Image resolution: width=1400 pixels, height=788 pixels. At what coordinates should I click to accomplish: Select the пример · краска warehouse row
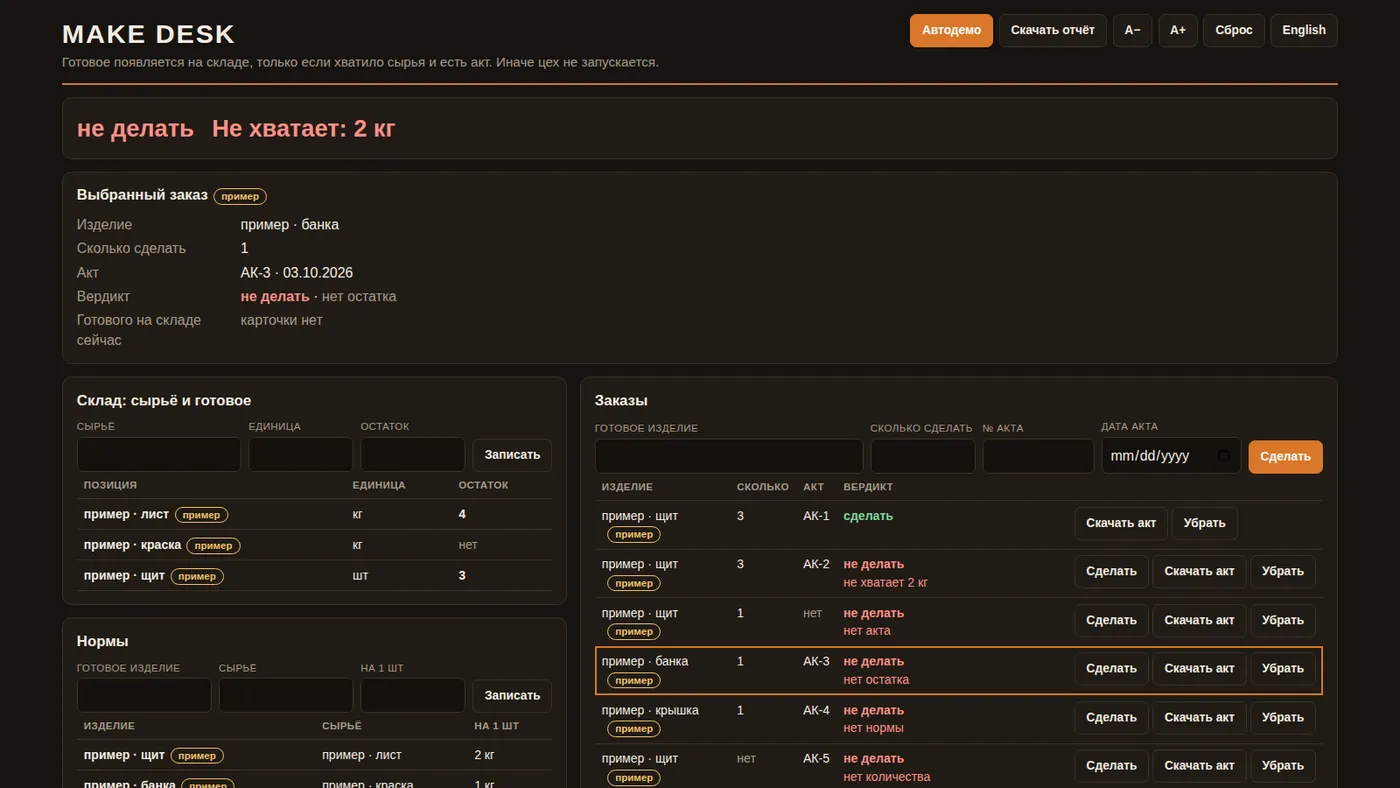314,545
